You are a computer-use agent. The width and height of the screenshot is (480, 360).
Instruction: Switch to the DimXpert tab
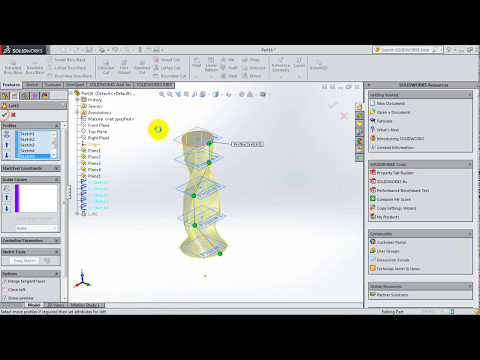click(75, 85)
